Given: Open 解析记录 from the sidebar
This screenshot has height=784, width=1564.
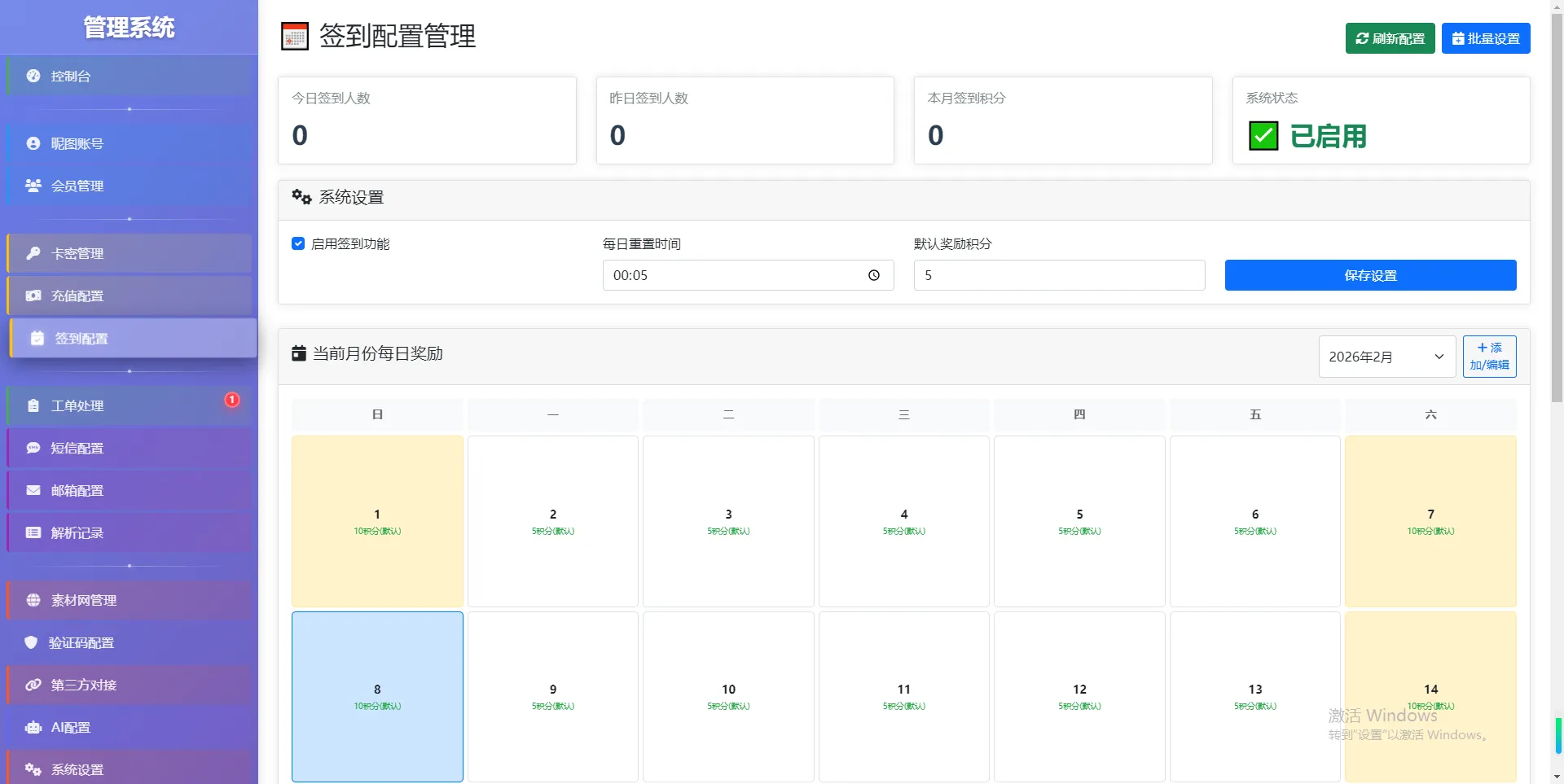Looking at the screenshot, I should click(77, 532).
